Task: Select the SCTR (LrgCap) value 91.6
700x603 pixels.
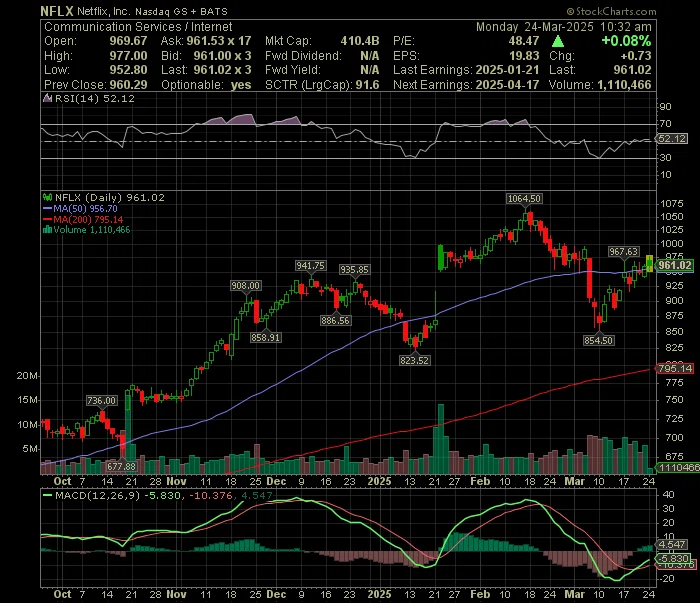Action: (x=367, y=85)
